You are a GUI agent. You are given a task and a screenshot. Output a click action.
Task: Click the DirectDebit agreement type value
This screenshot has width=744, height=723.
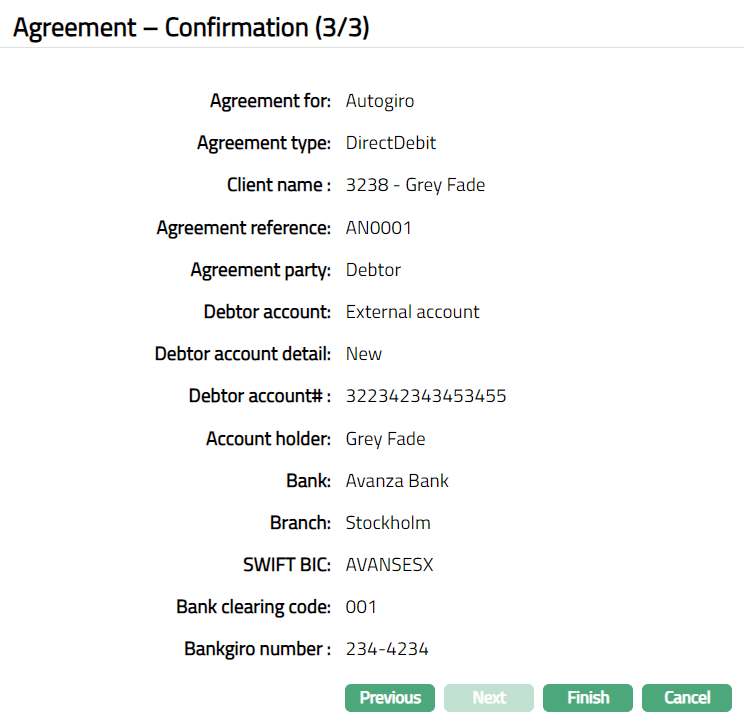click(x=391, y=143)
